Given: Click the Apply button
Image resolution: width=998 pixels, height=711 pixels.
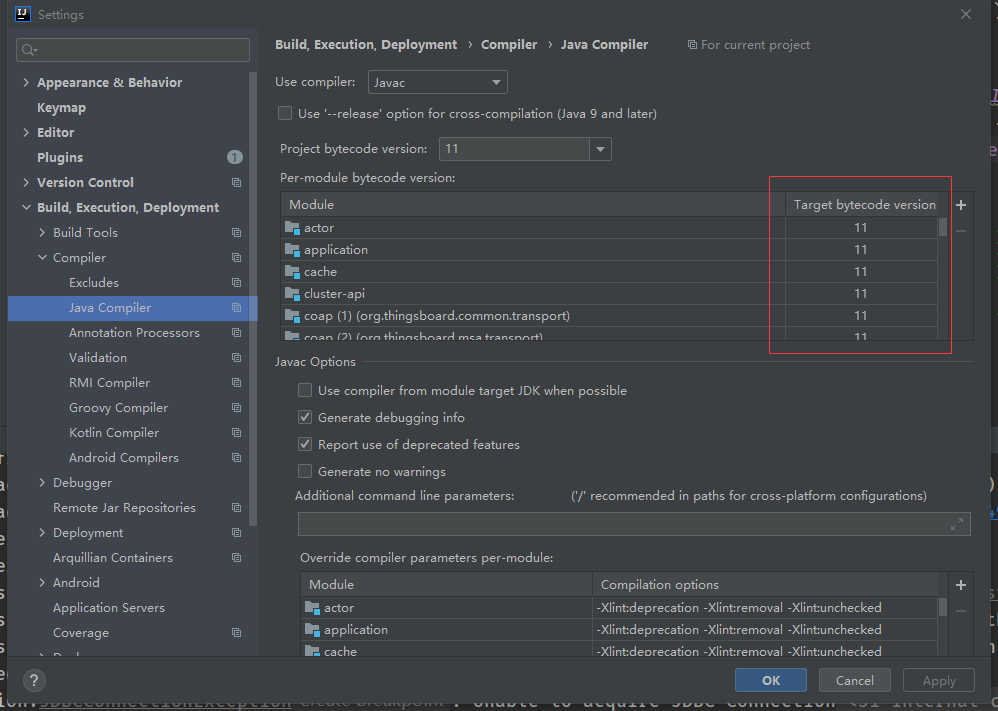Looking at the screenshot, I should pos(939,680).
